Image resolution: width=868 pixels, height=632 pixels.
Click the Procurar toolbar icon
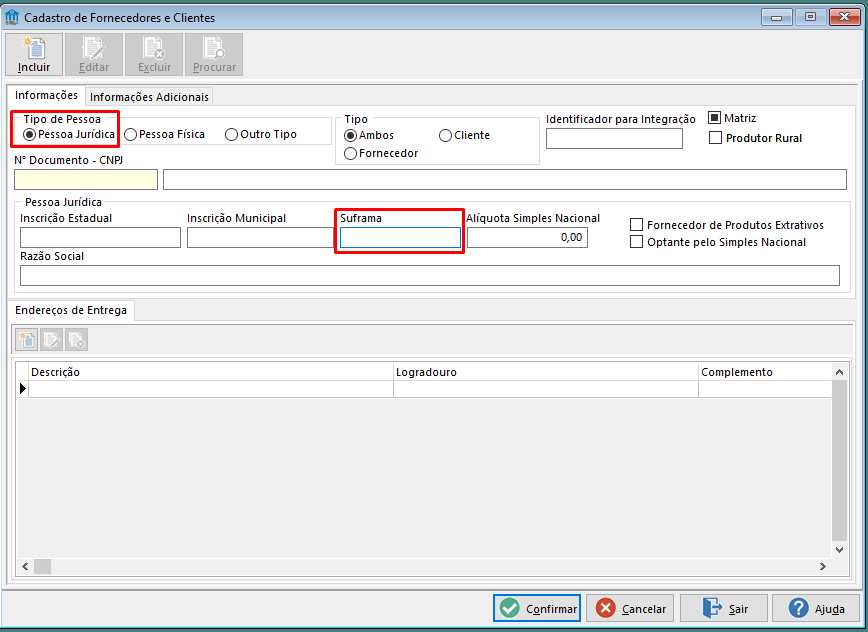coord(214,54)
